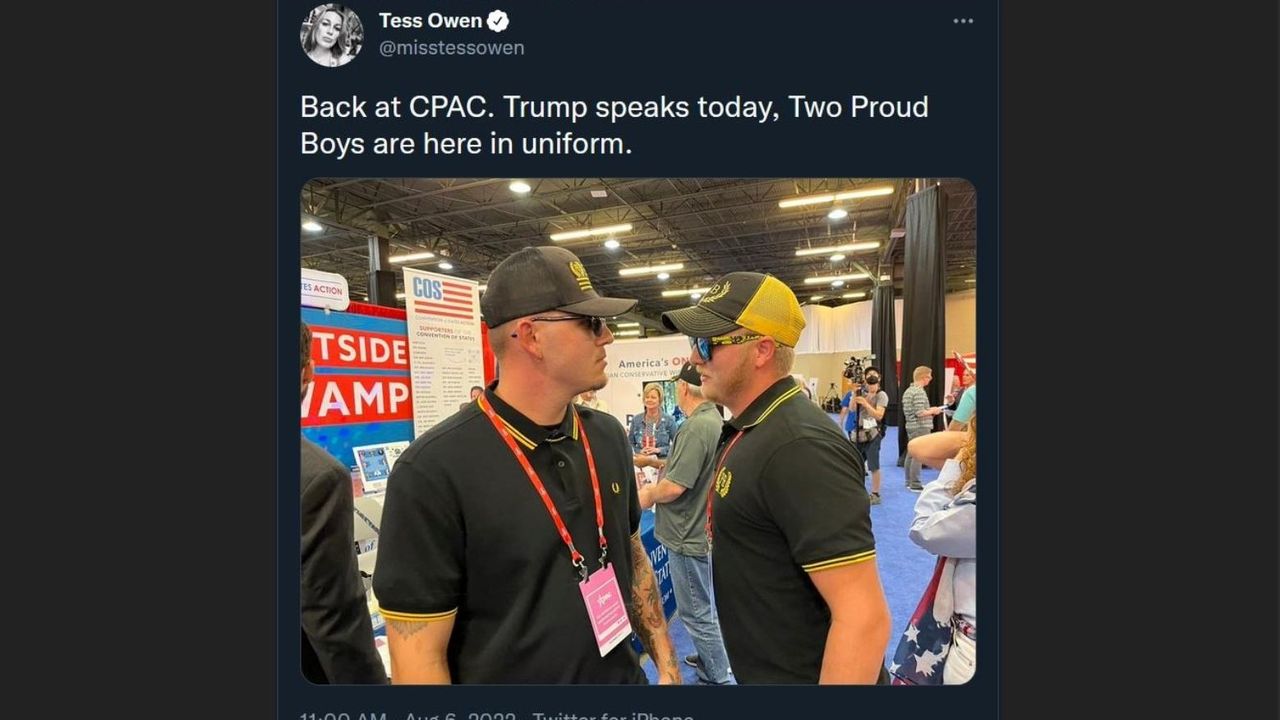Click the Tess Owen display name

(x=430, y=21)
